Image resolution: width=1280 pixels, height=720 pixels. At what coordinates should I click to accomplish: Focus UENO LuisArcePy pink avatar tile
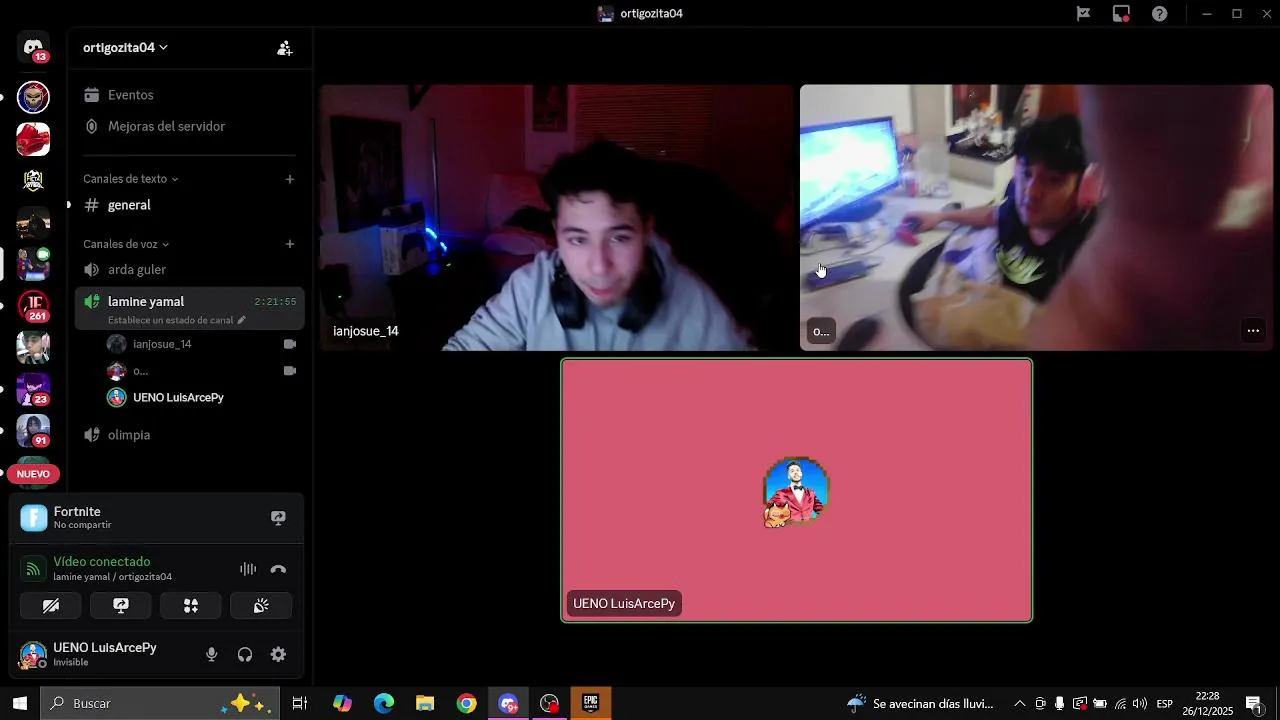(796, 491)
